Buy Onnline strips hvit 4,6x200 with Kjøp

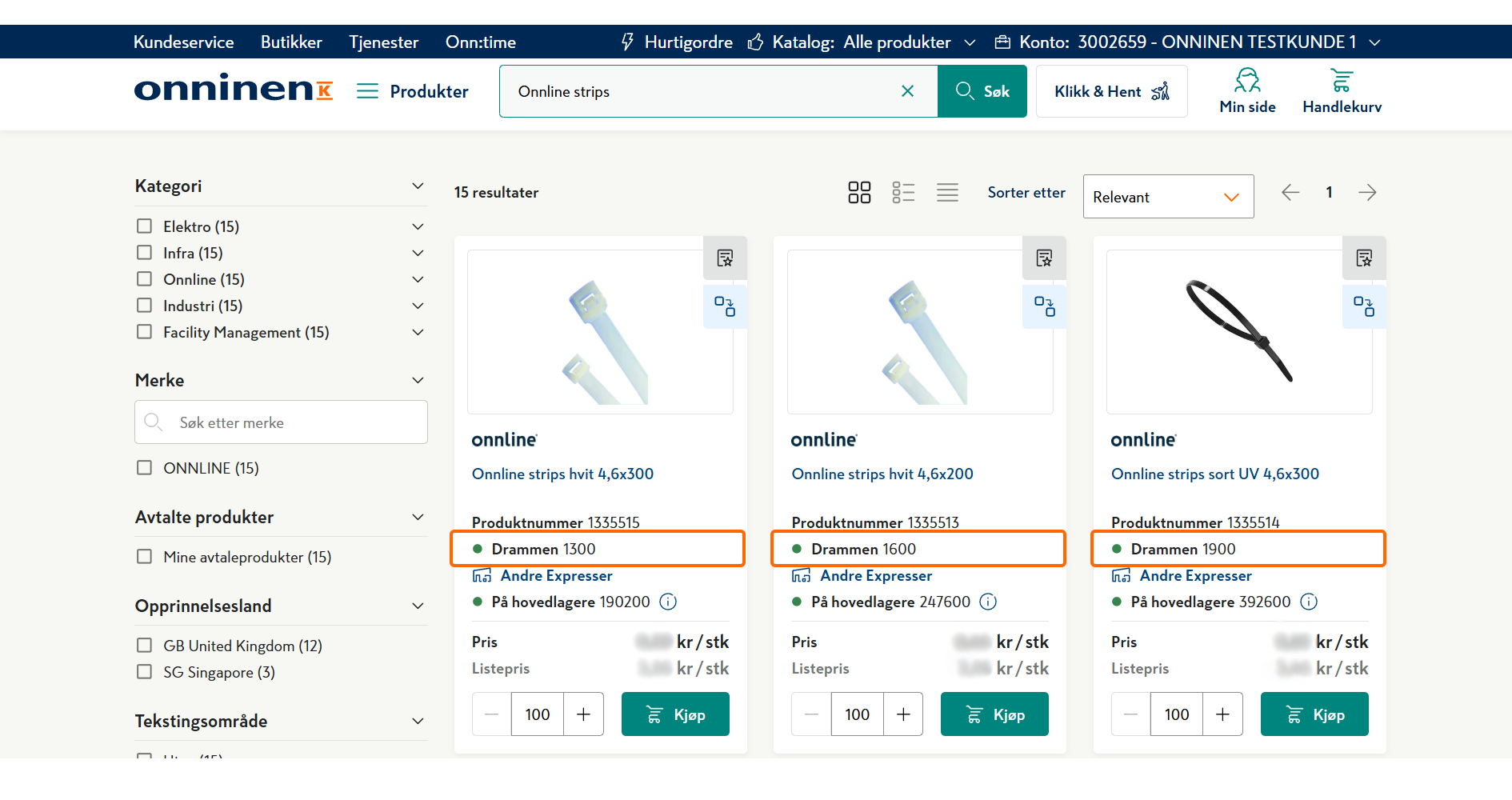pos(994,714)
